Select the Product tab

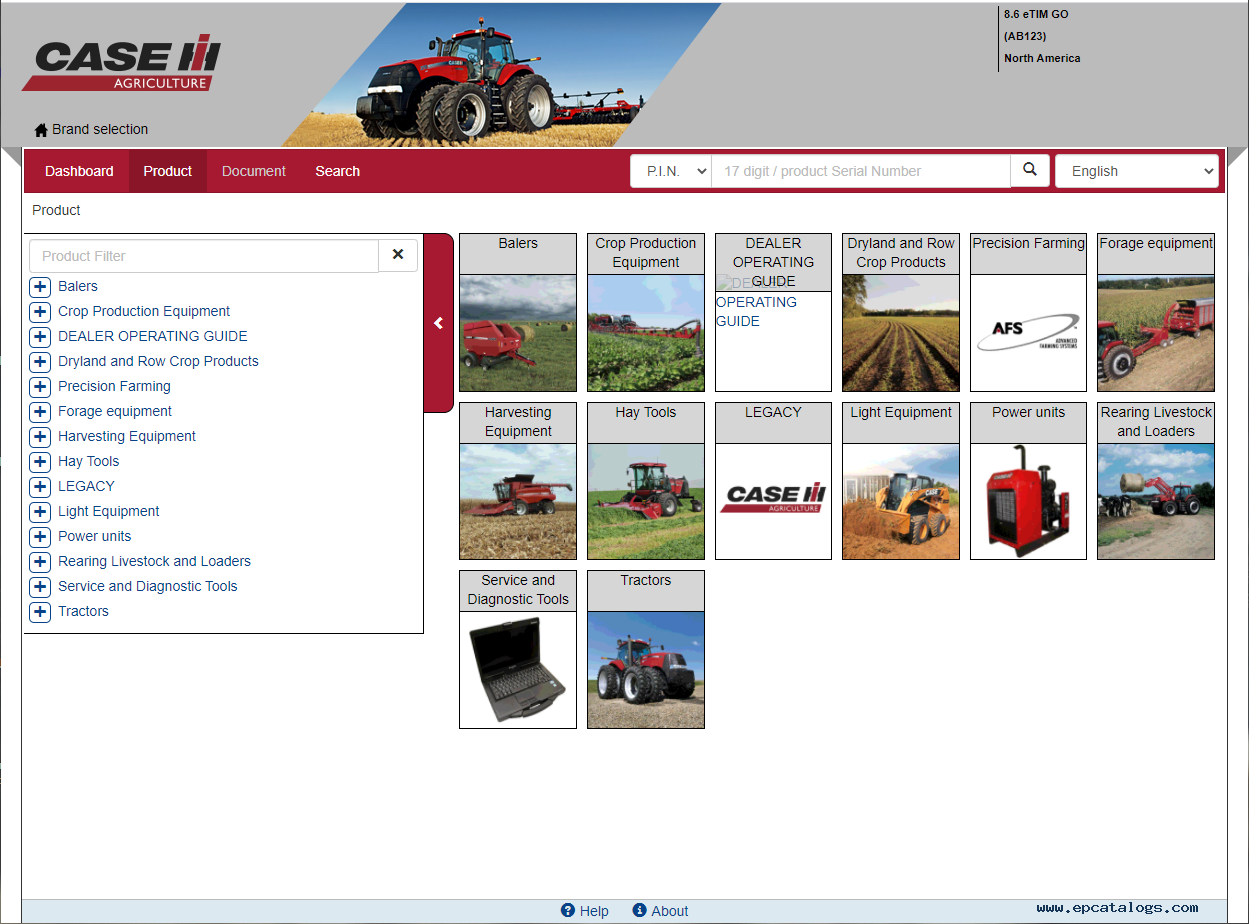167,171
